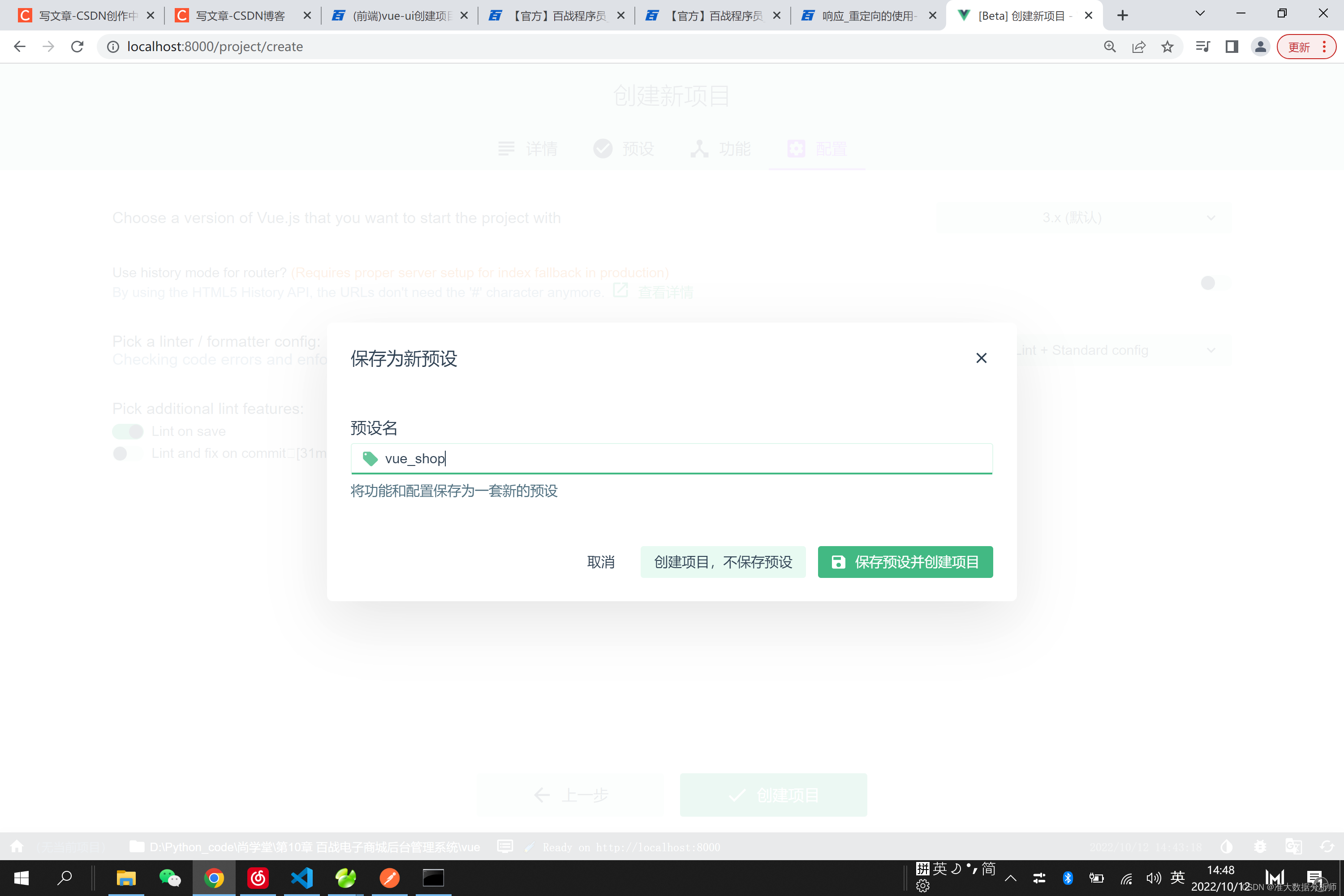The image size is (1344, 896).
Task: Open a new browser tab
Action: point(1122,15)
